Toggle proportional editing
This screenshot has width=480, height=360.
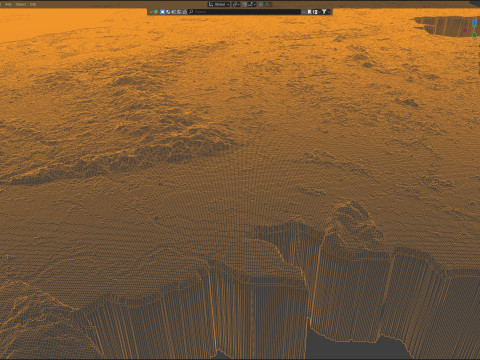tap(261, 4)
